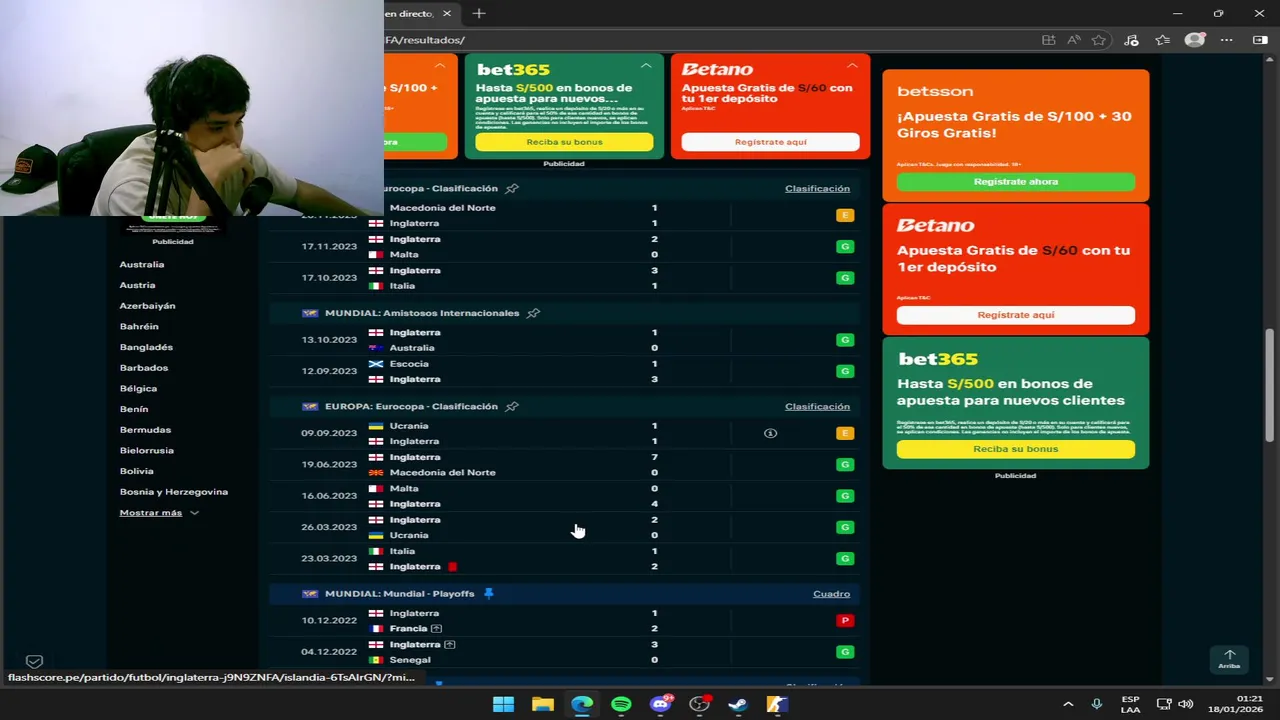This screenshot has height=720, width=1280.
Task: Click the Arriba back-to-top arrow
Action: click(x=1229, y=658)
